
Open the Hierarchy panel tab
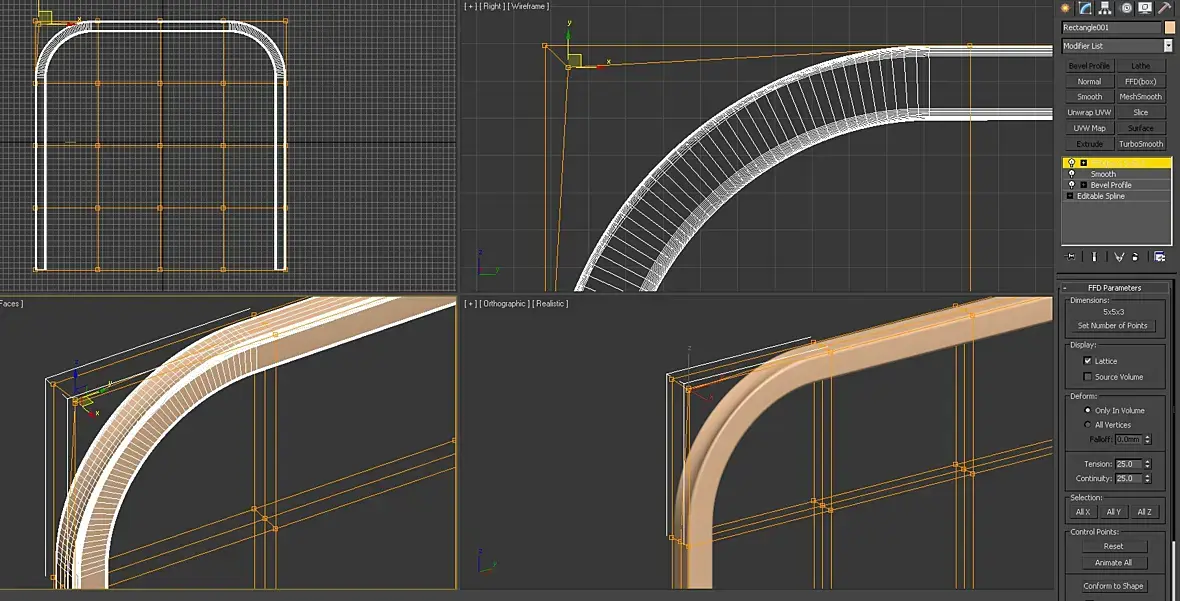point(1106,7)
